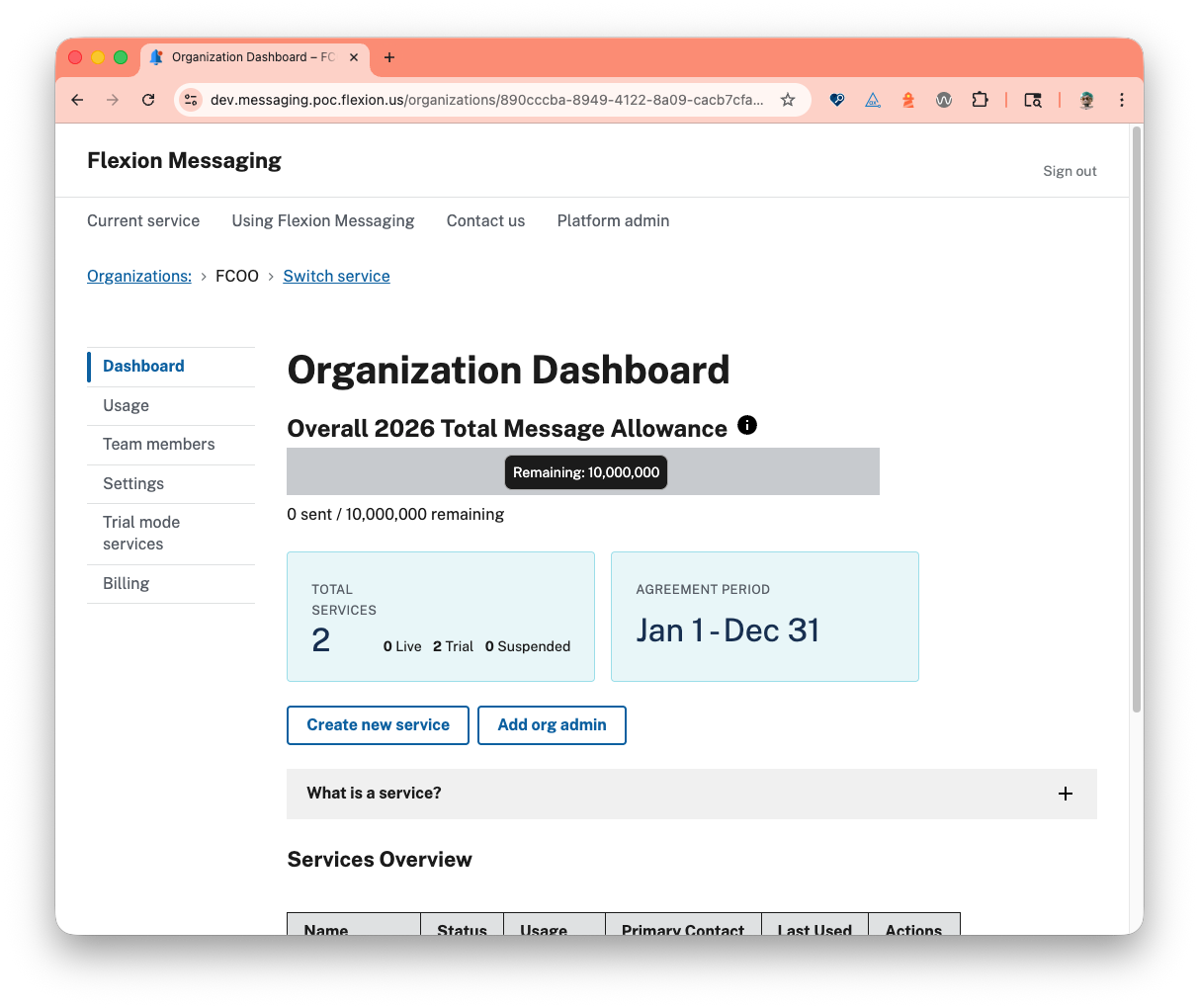This screenshot has height=1008, width=1199.
Task: Click the '0 Suspended' services count
Action: click(528, 646)
